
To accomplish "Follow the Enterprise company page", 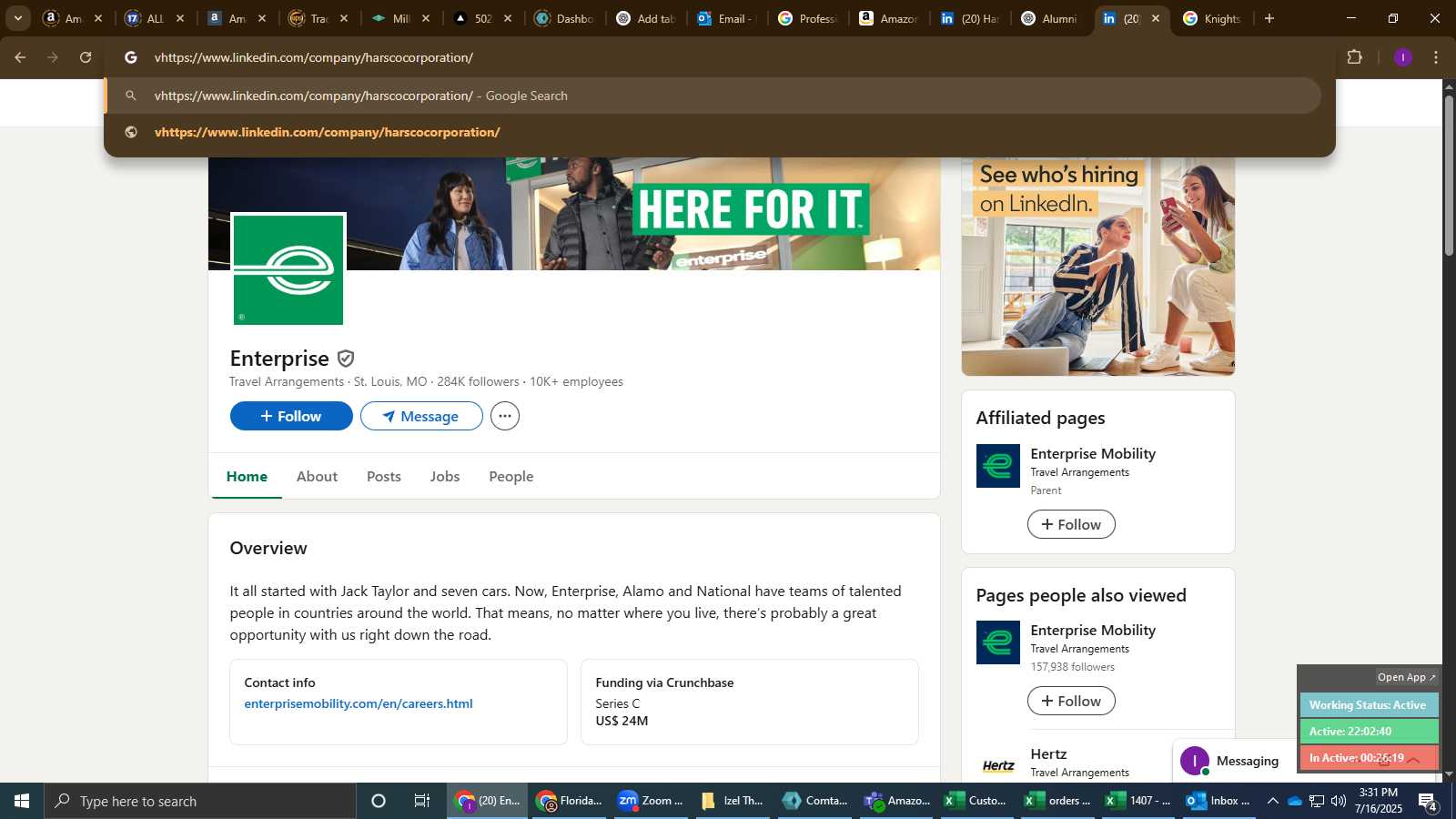I will tap(291, 416).
